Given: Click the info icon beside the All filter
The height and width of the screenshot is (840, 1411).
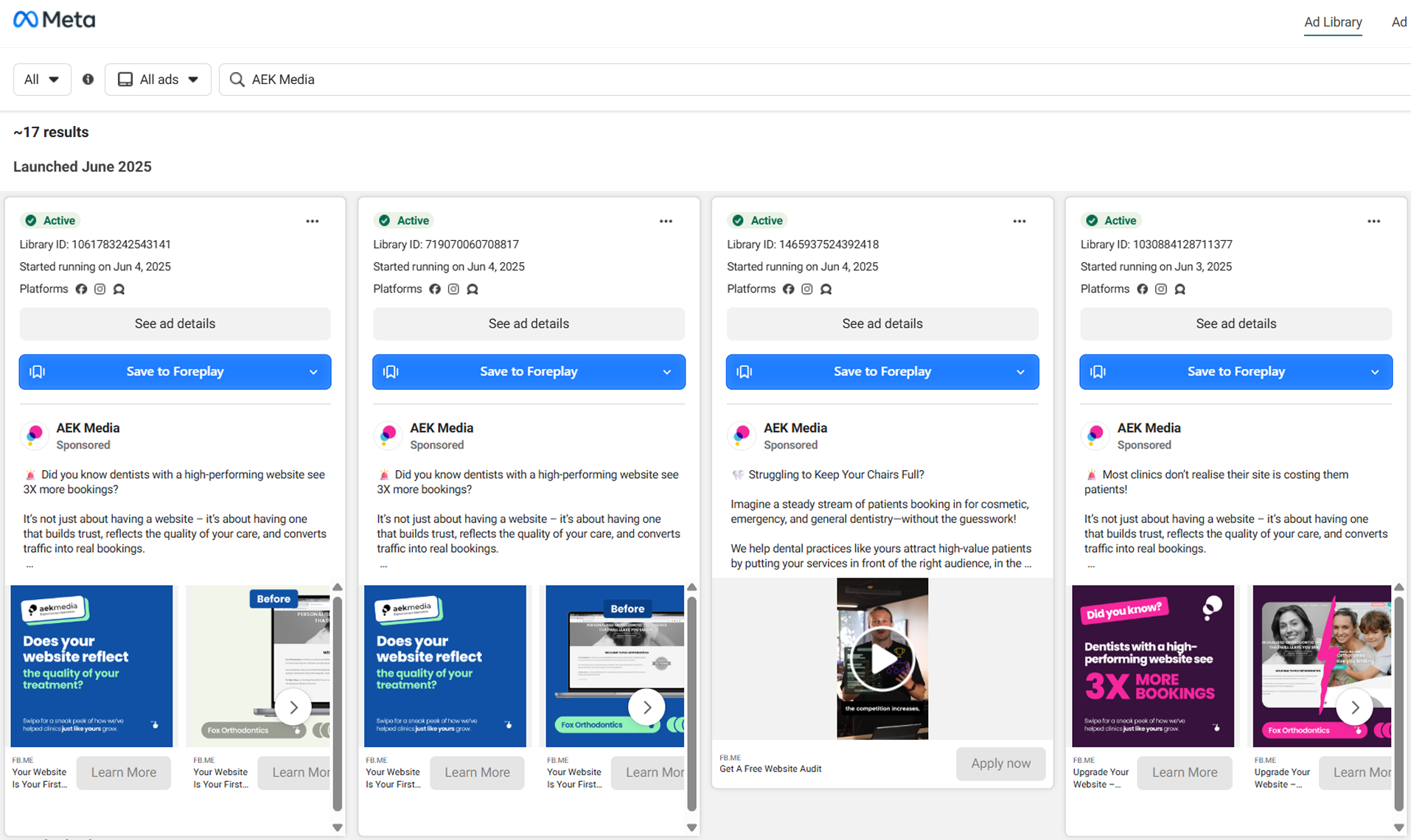Looking at the screenshot, I should (x=88, y=79).
